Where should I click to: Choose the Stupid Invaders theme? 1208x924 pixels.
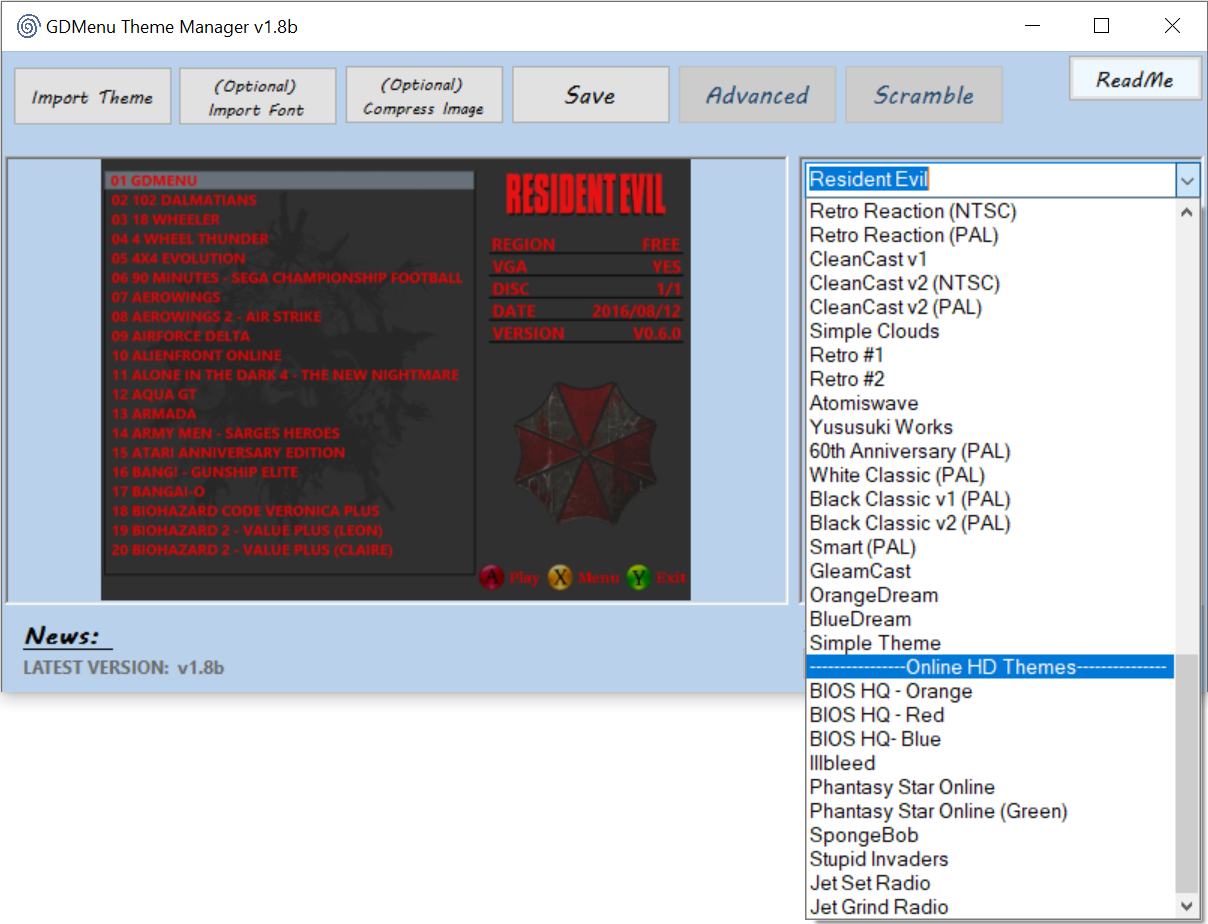[x=990, y=859]
